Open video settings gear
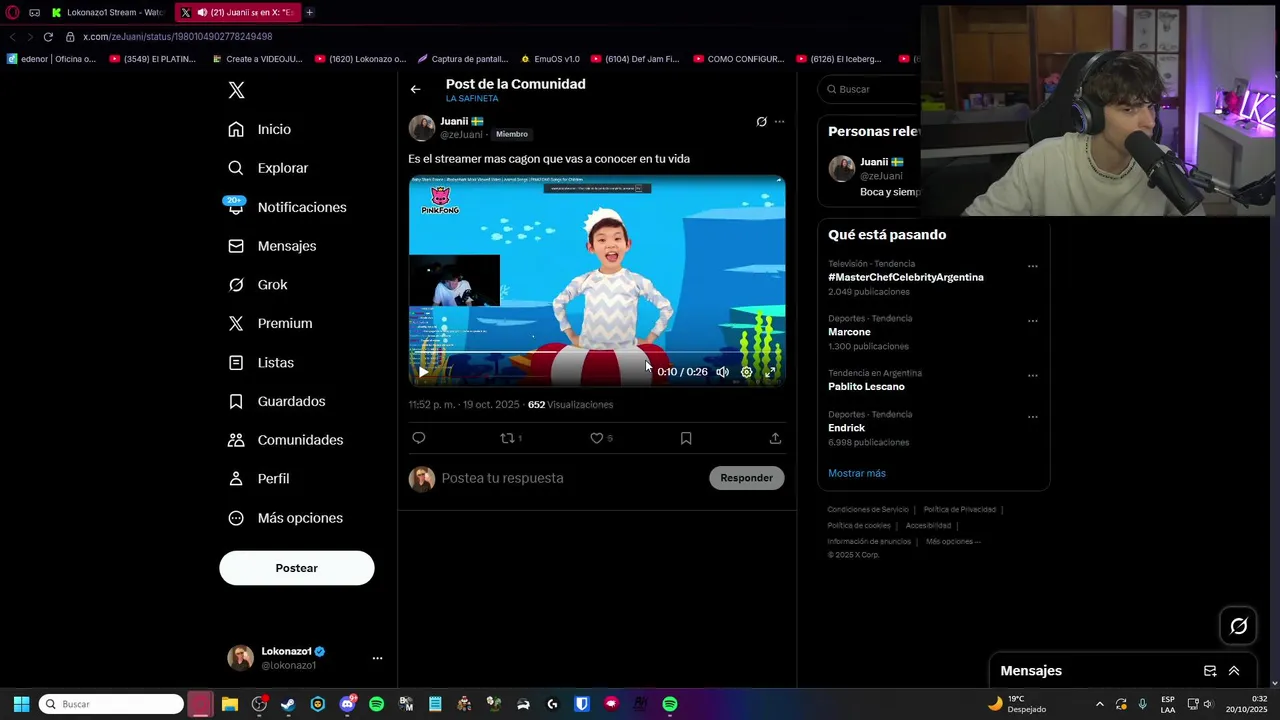Image resolution: width=1280 pixels, height=720 pixels. 746,372
